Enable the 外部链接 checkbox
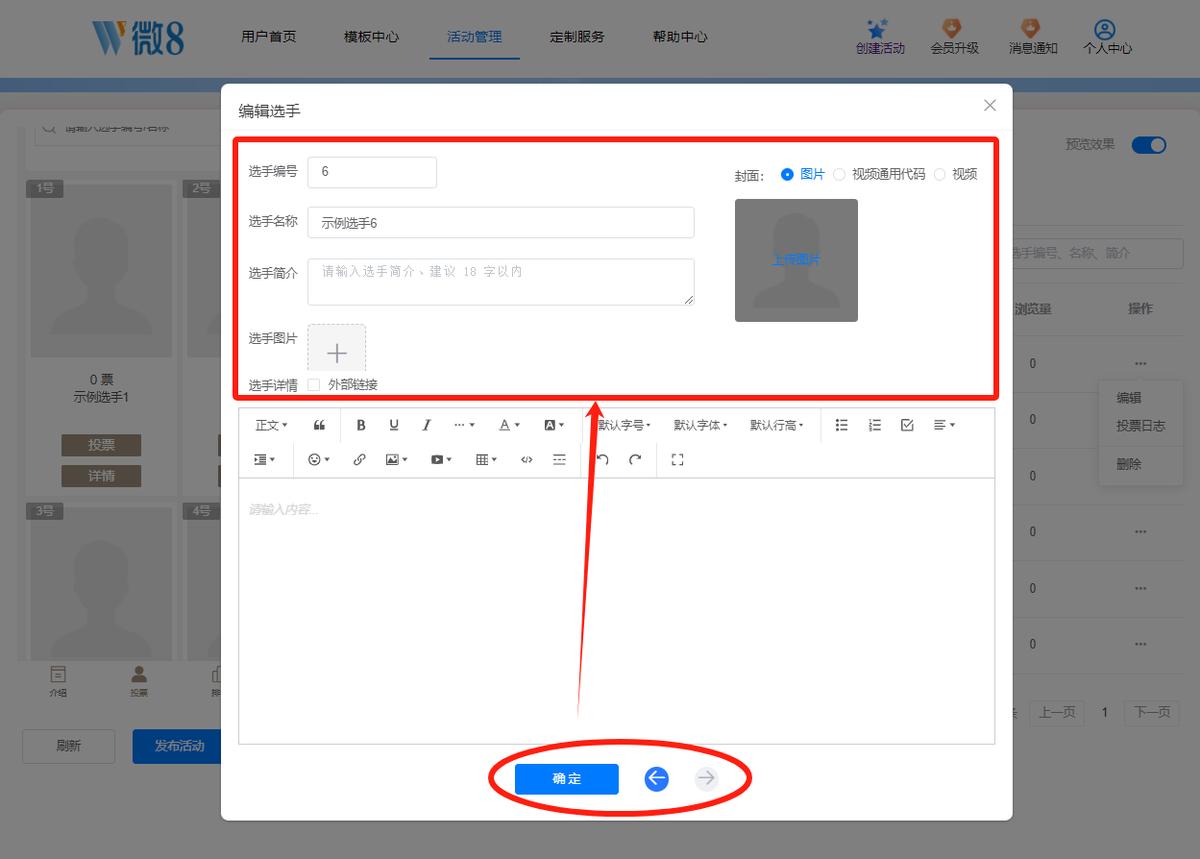The image size is (1200, 859). click(x=314, y=385)
